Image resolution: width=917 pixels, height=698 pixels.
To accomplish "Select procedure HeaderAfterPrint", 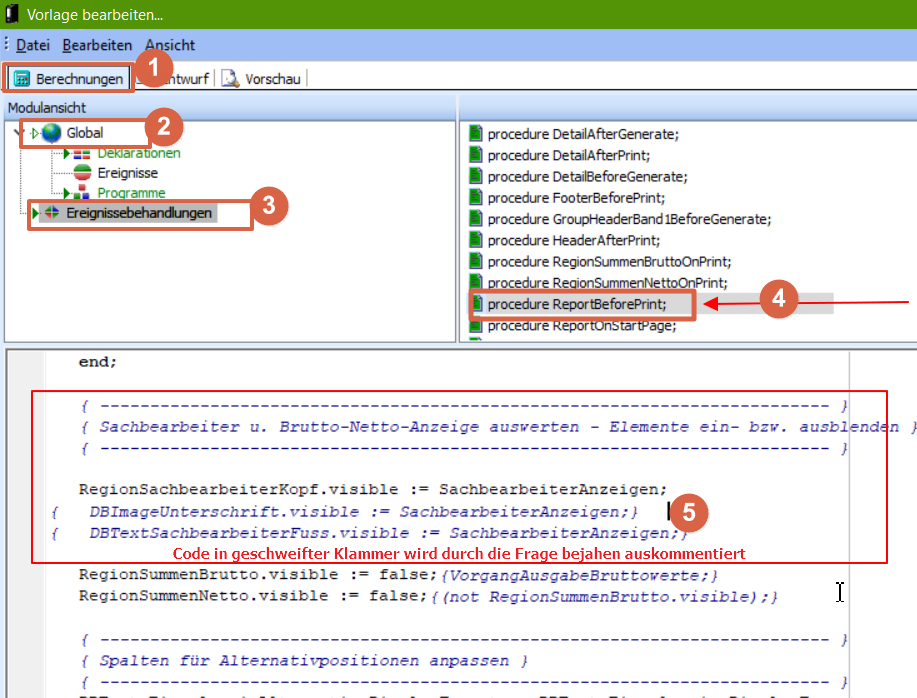I will tap(574, 240).
